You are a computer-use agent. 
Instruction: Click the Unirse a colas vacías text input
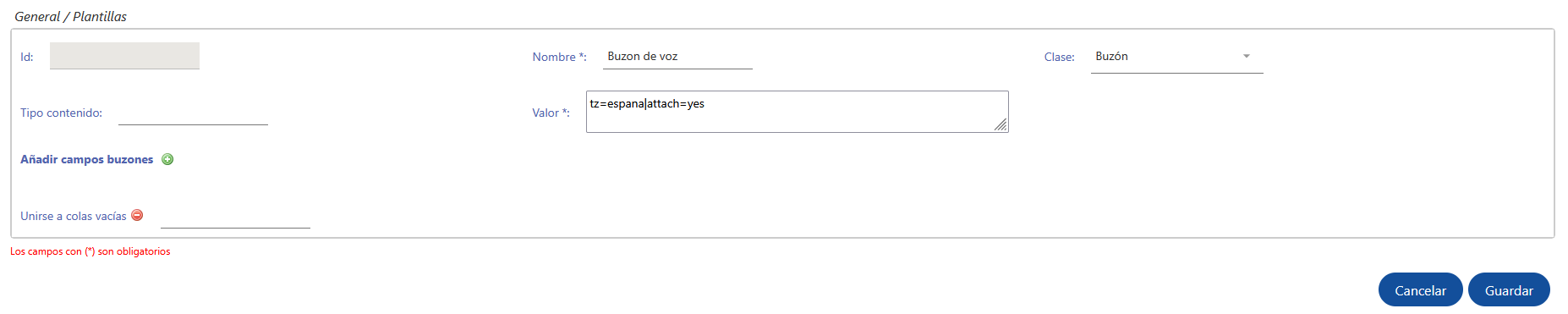tap(235, 216)
